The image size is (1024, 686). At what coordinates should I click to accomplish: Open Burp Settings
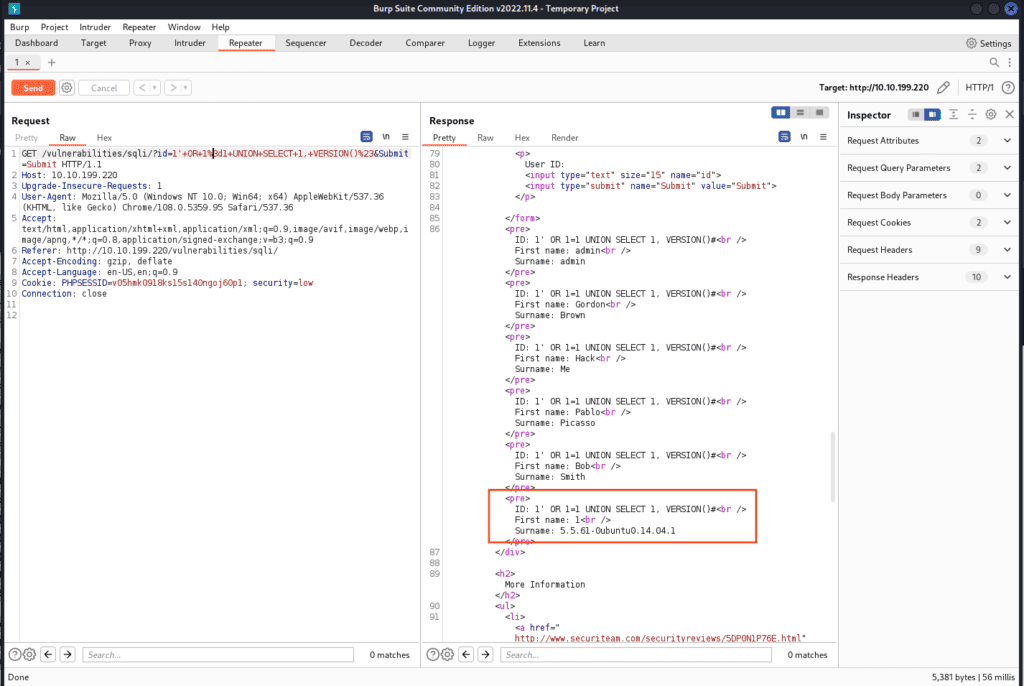coord(988,43)
